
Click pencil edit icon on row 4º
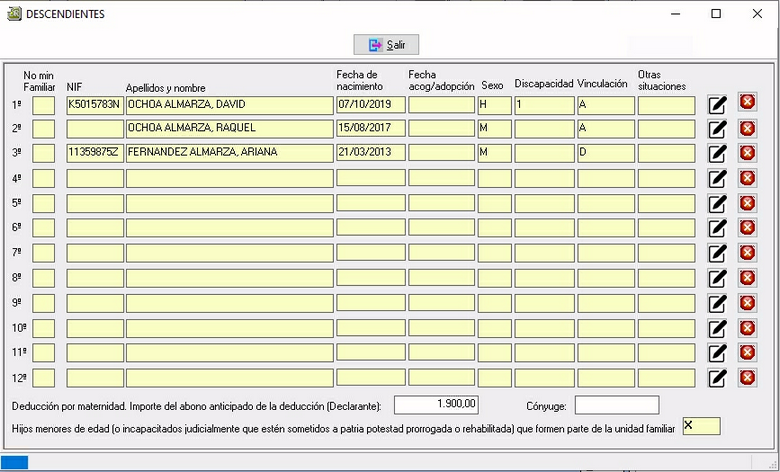717,179
